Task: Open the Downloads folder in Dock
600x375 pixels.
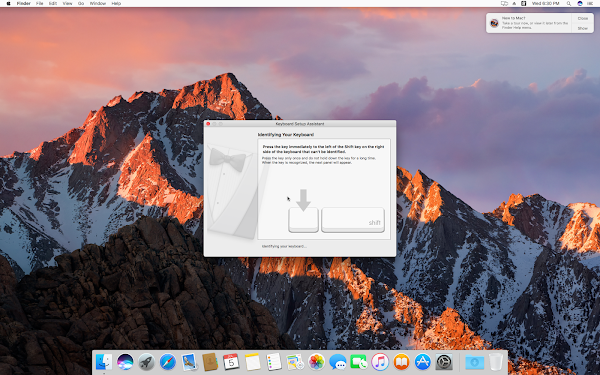Action: (474, 362)
